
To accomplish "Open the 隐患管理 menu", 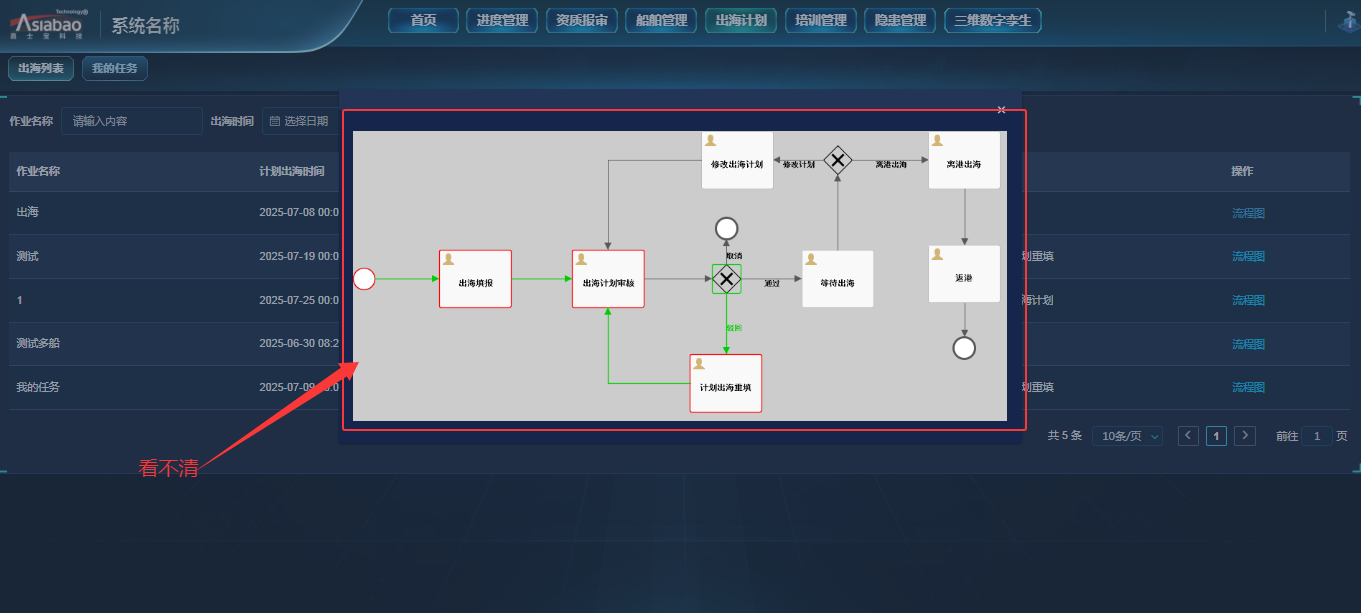I will pyautogui.click(x=900, y=21).
